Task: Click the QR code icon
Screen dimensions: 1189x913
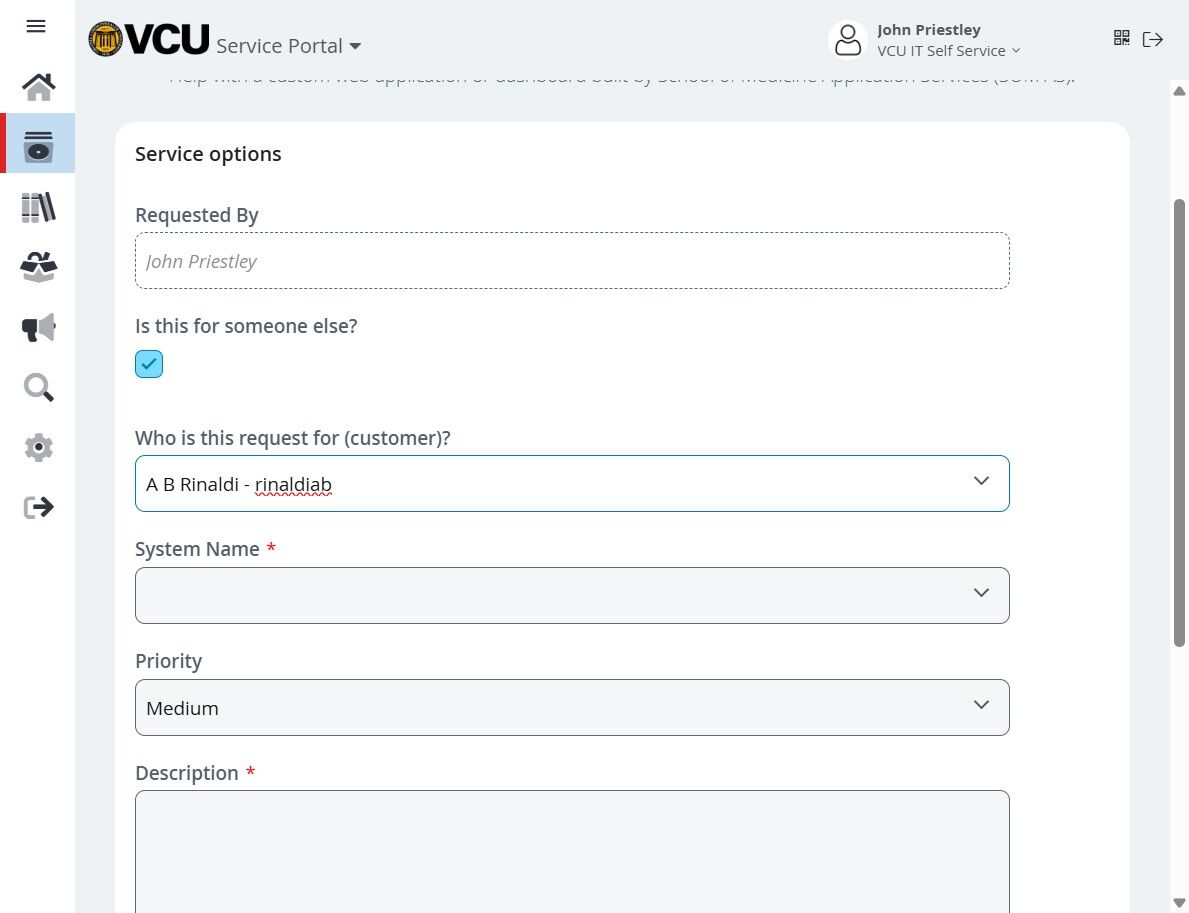Action: (1122, 38)
